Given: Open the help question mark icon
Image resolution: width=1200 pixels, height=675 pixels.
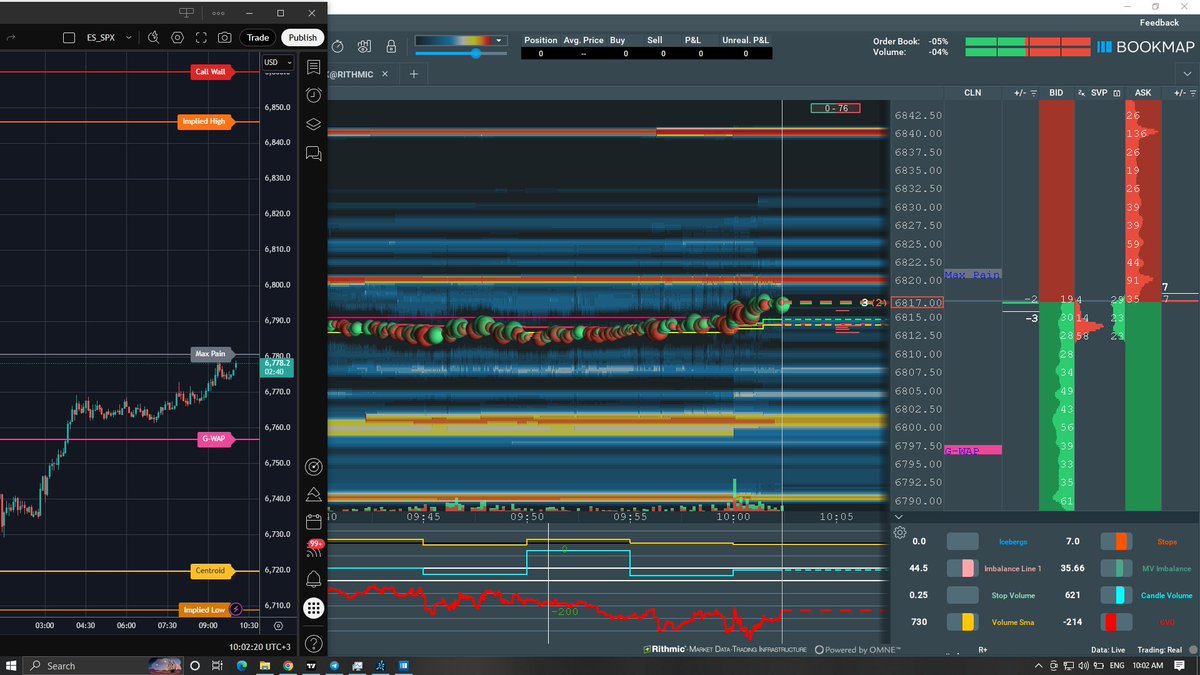Looking at the screenshot, I should pos(313,643).
